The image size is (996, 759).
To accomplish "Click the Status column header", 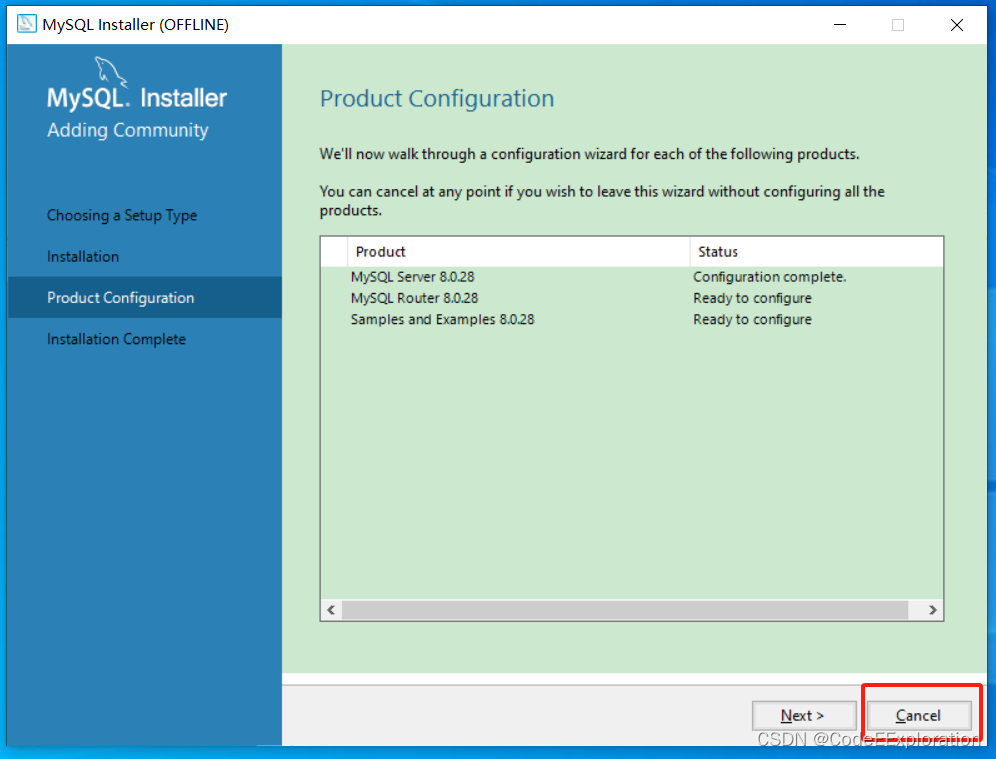I will click(x=816, y=252).
